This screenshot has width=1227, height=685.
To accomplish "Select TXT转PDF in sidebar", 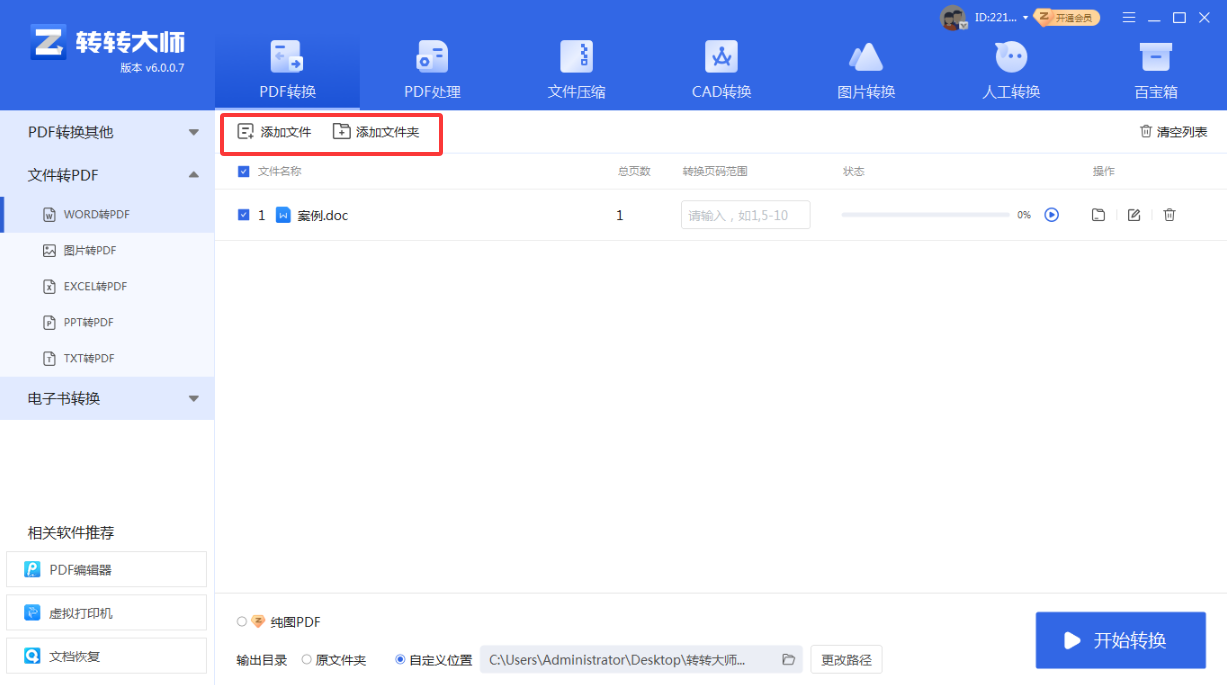I will [107, 358].
